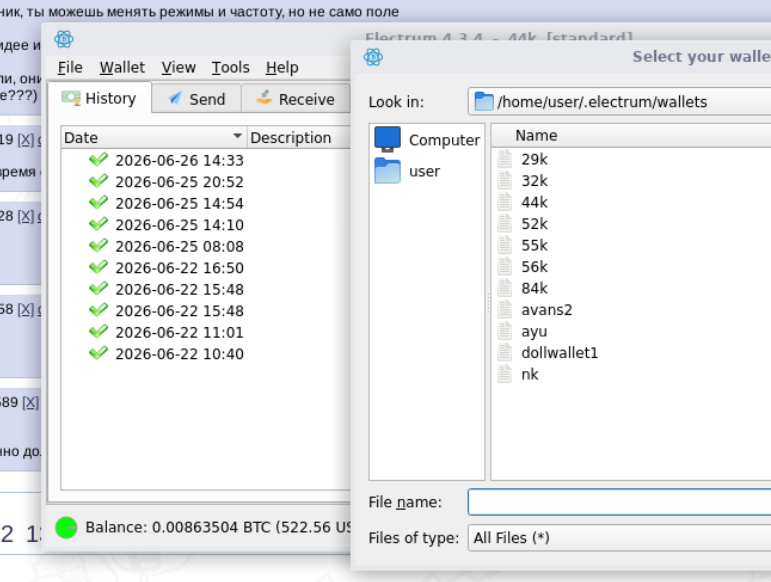Click the Electrum logo in main window title
Screen dimensions: 771x582
coord(64,39)
